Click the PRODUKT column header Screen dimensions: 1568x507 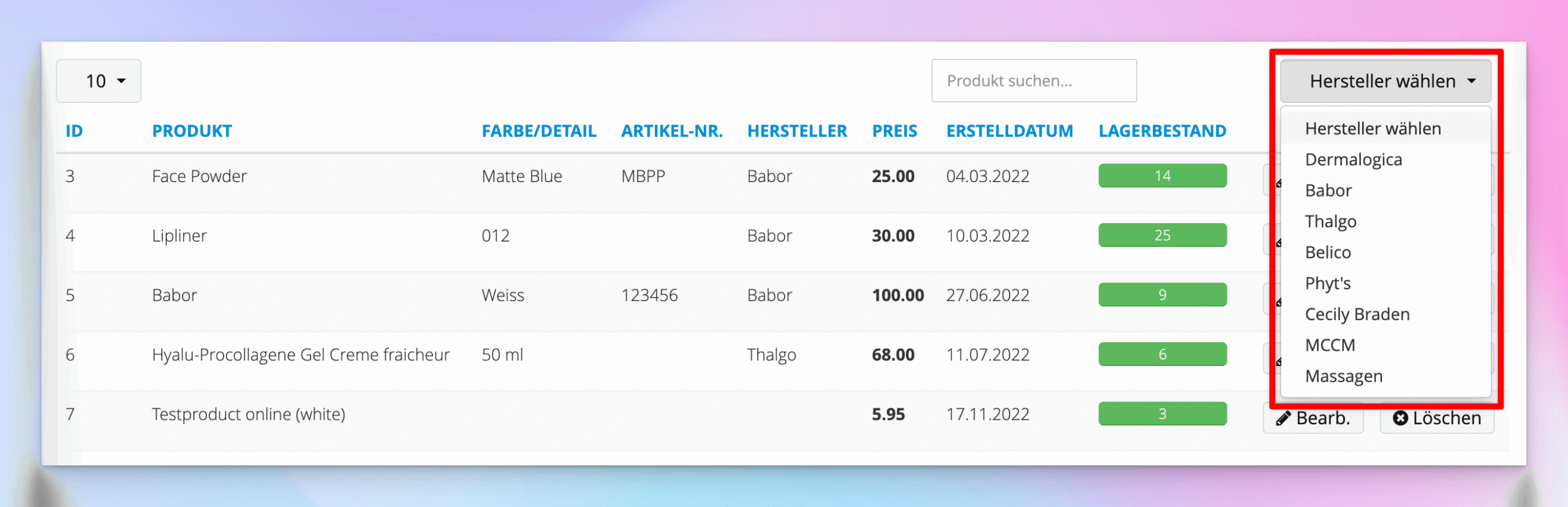(x=192, y=131)
